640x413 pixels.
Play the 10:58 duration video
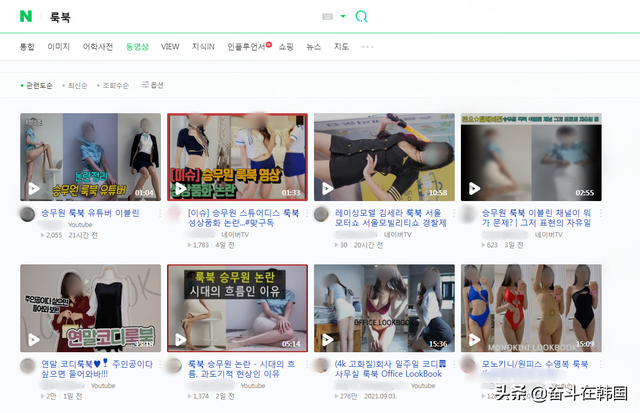point(384,156)
